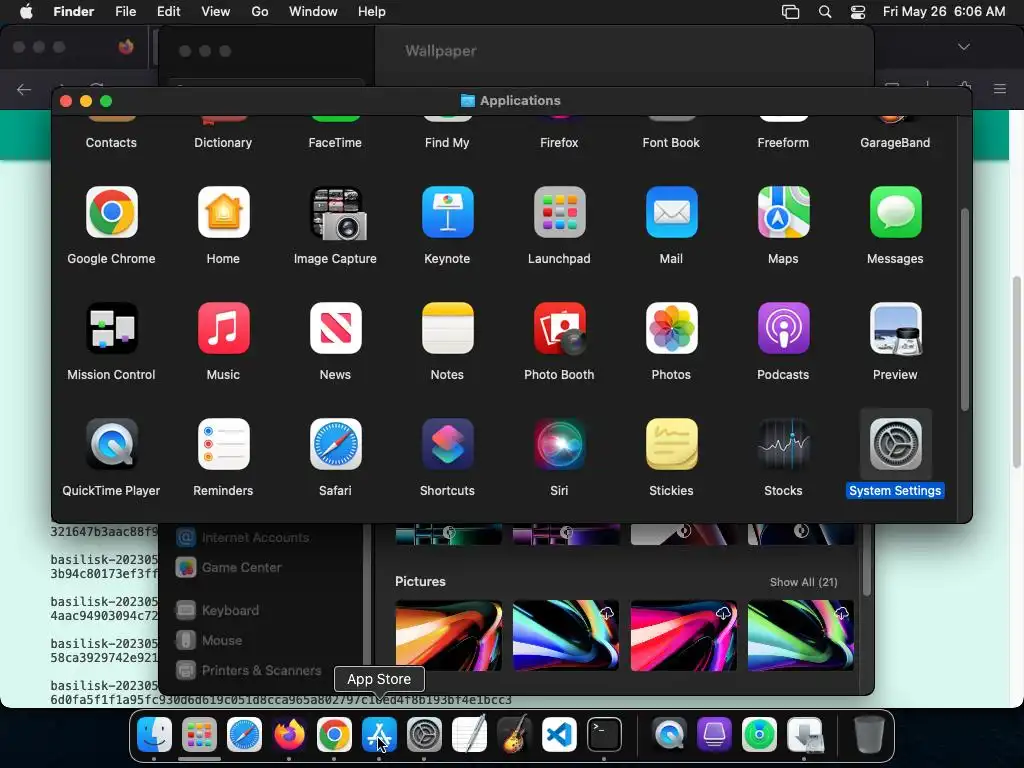
Task: Open TextEdit from the Dock
Action: 470,734
